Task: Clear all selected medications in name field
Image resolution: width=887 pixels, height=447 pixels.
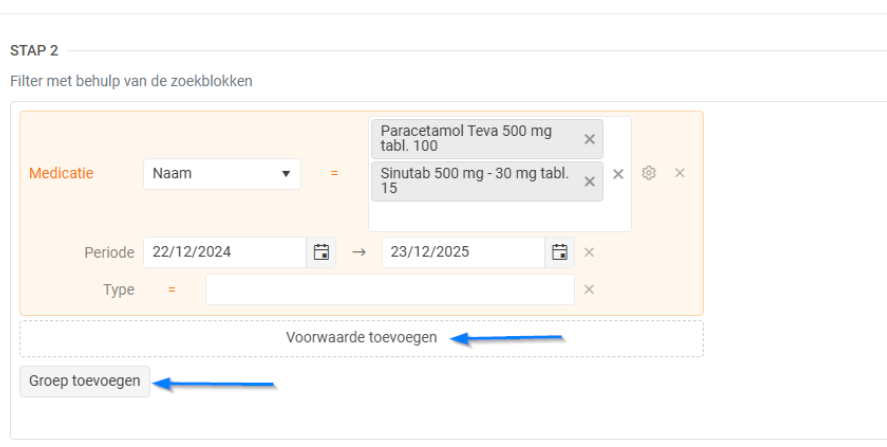Action: pyautogui.click(x=618, y=174)
